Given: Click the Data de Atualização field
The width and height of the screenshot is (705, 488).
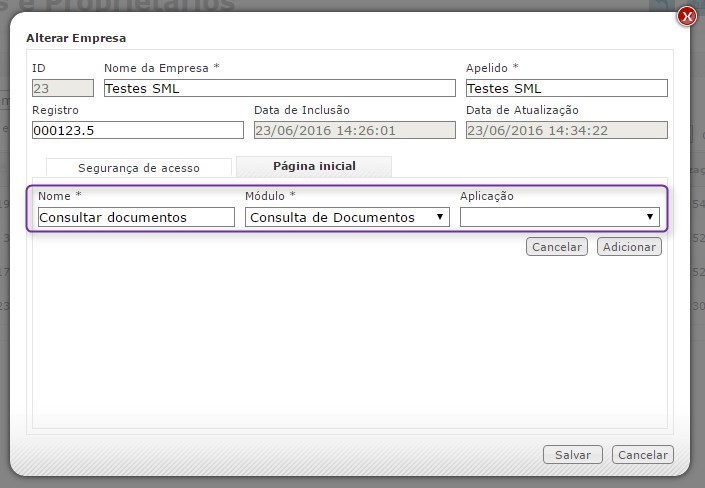Looking at the screenshot, I should point(566,130).
